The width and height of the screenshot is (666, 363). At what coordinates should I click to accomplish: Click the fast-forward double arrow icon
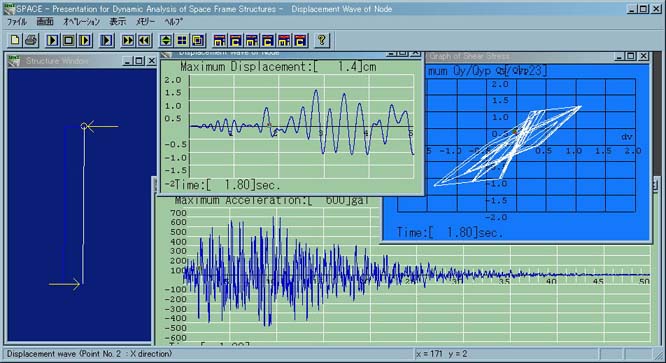127,40
